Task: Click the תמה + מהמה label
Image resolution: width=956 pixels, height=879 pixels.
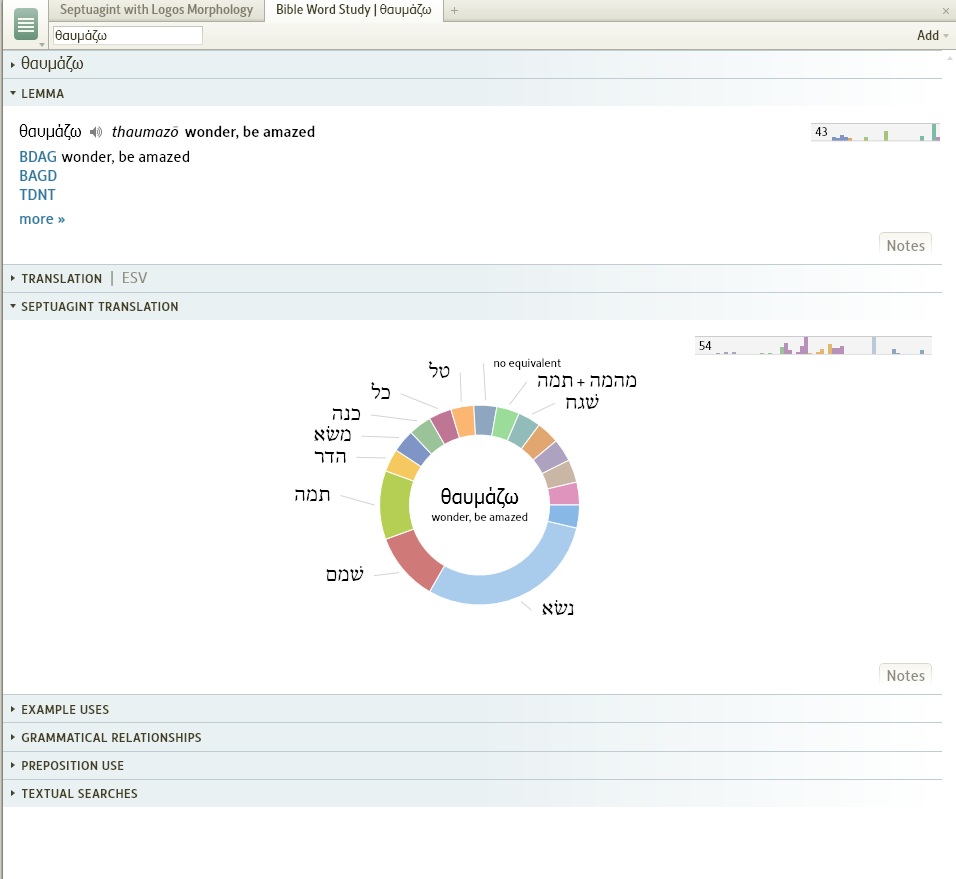Action: pyautogui.click(x=587, y=381)
